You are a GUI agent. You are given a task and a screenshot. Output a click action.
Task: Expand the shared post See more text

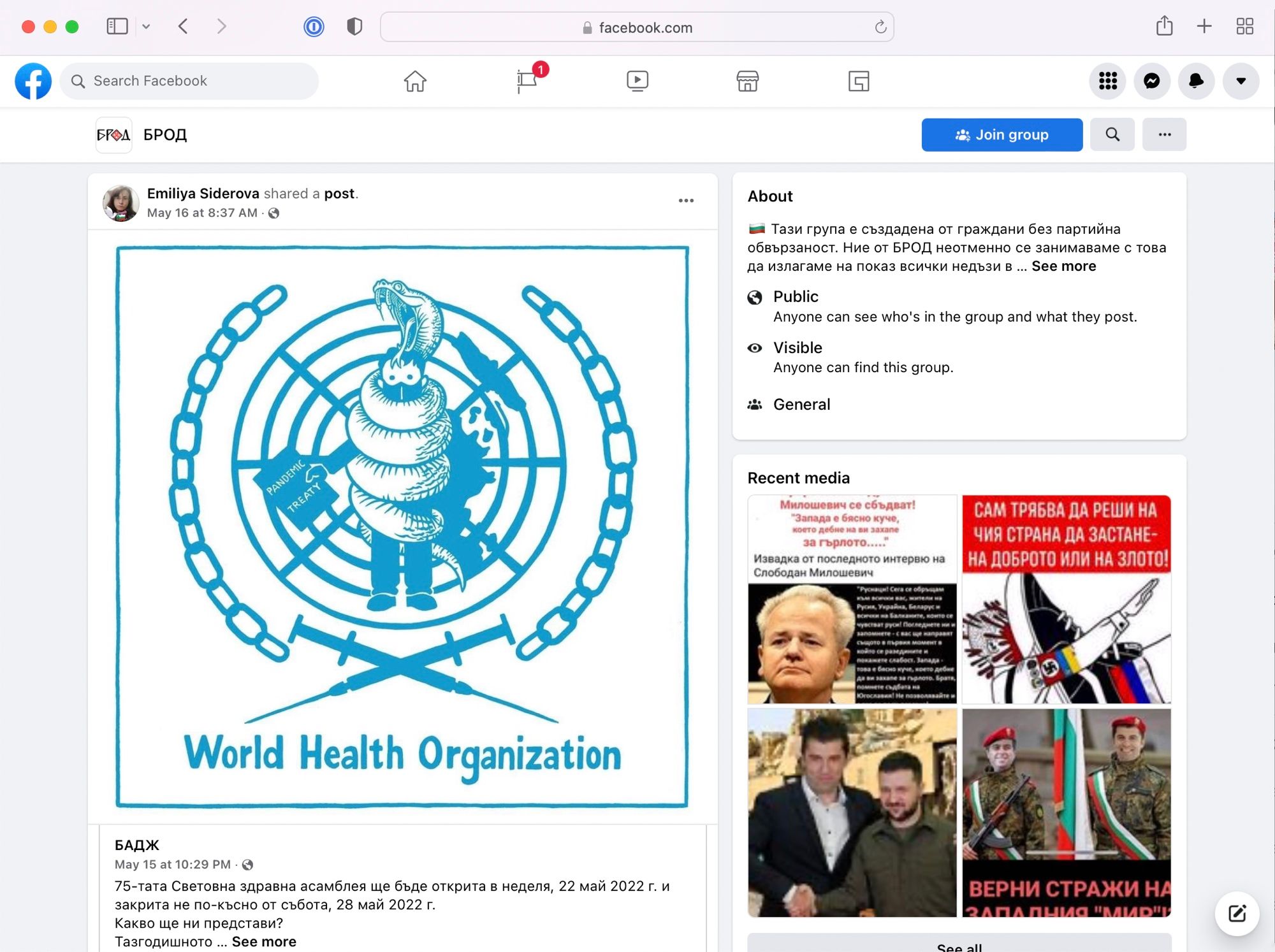264,941
